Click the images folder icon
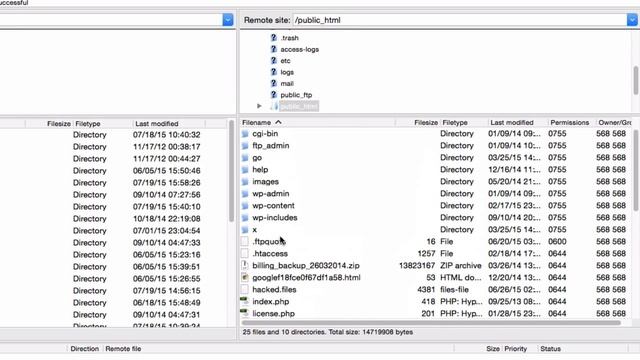 pyautogui.click(x=245, y=182)
